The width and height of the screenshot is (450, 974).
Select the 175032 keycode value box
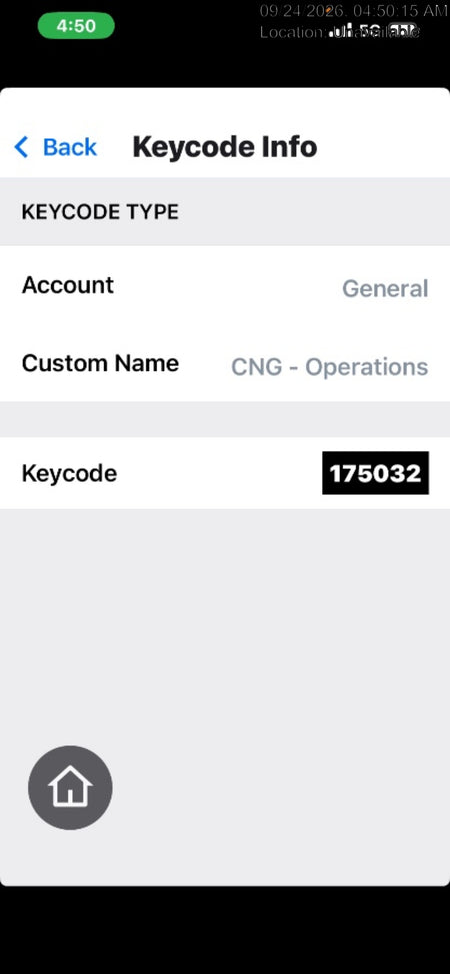(375, 473)
